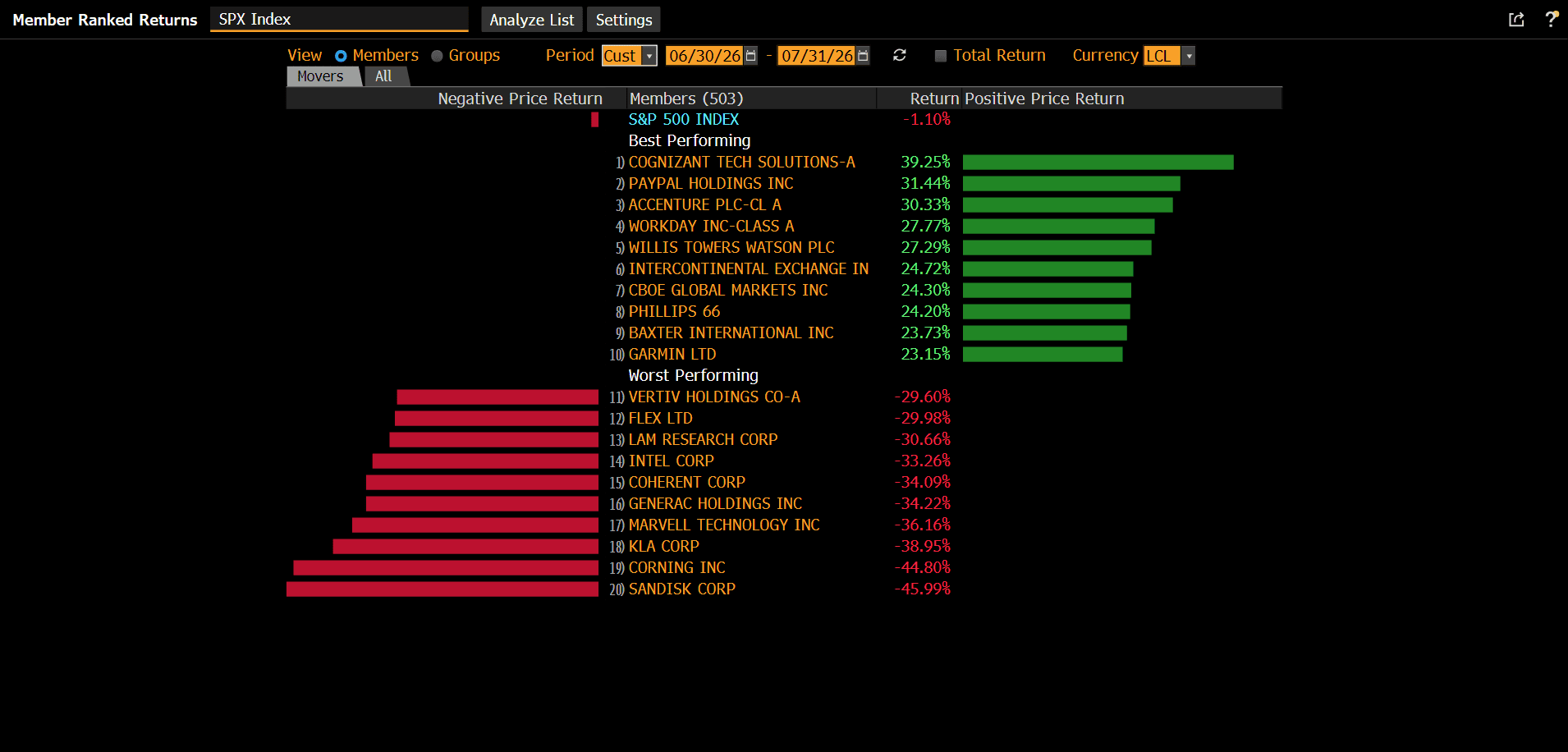The height and width of the screenshot is (752, 1568).
Task: Select WILLIS TOWERS WATSON PLC
Action: point(731,248)
